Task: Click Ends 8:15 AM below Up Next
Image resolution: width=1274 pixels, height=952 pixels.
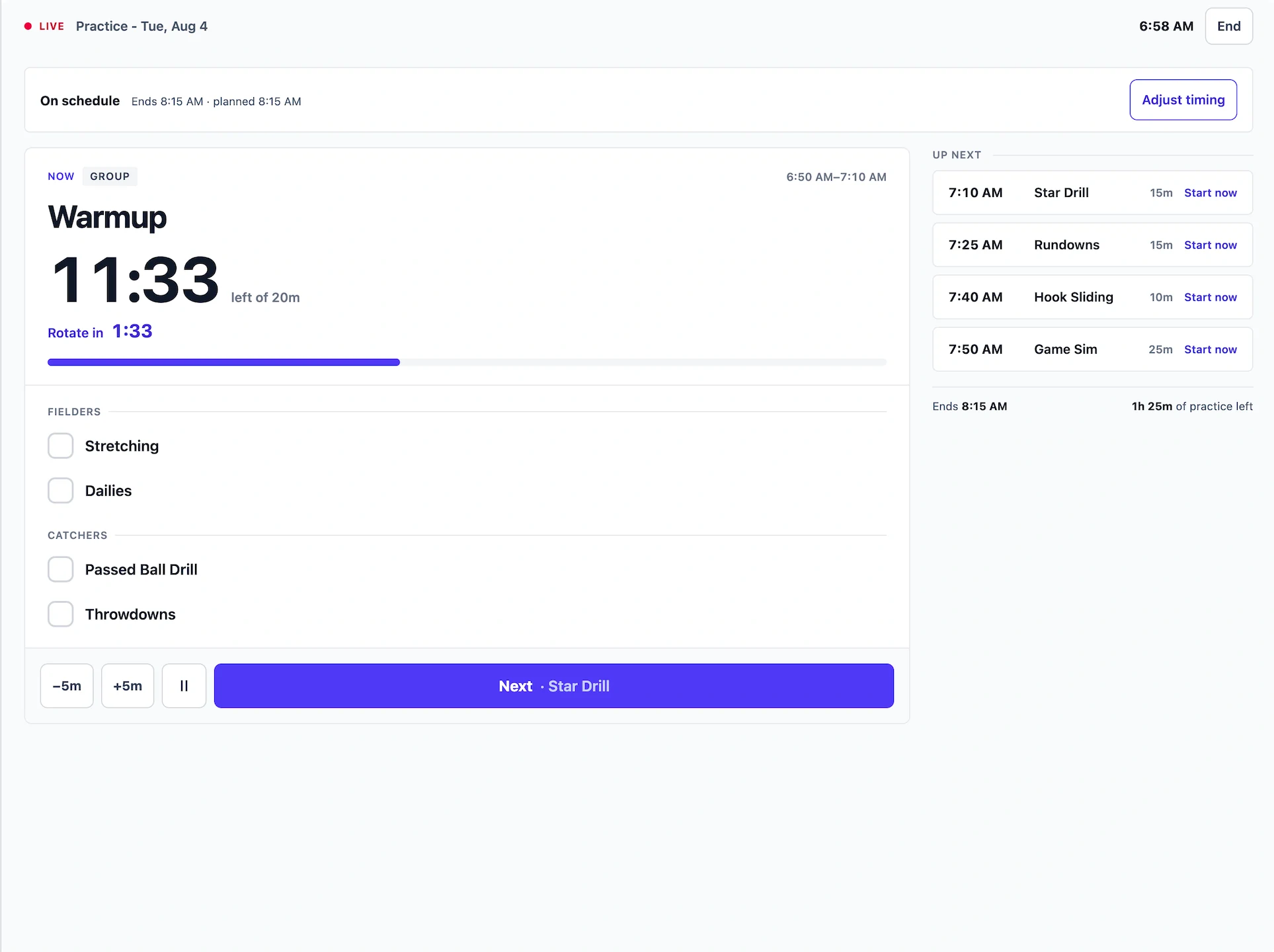Action: (x=970, y=407)
